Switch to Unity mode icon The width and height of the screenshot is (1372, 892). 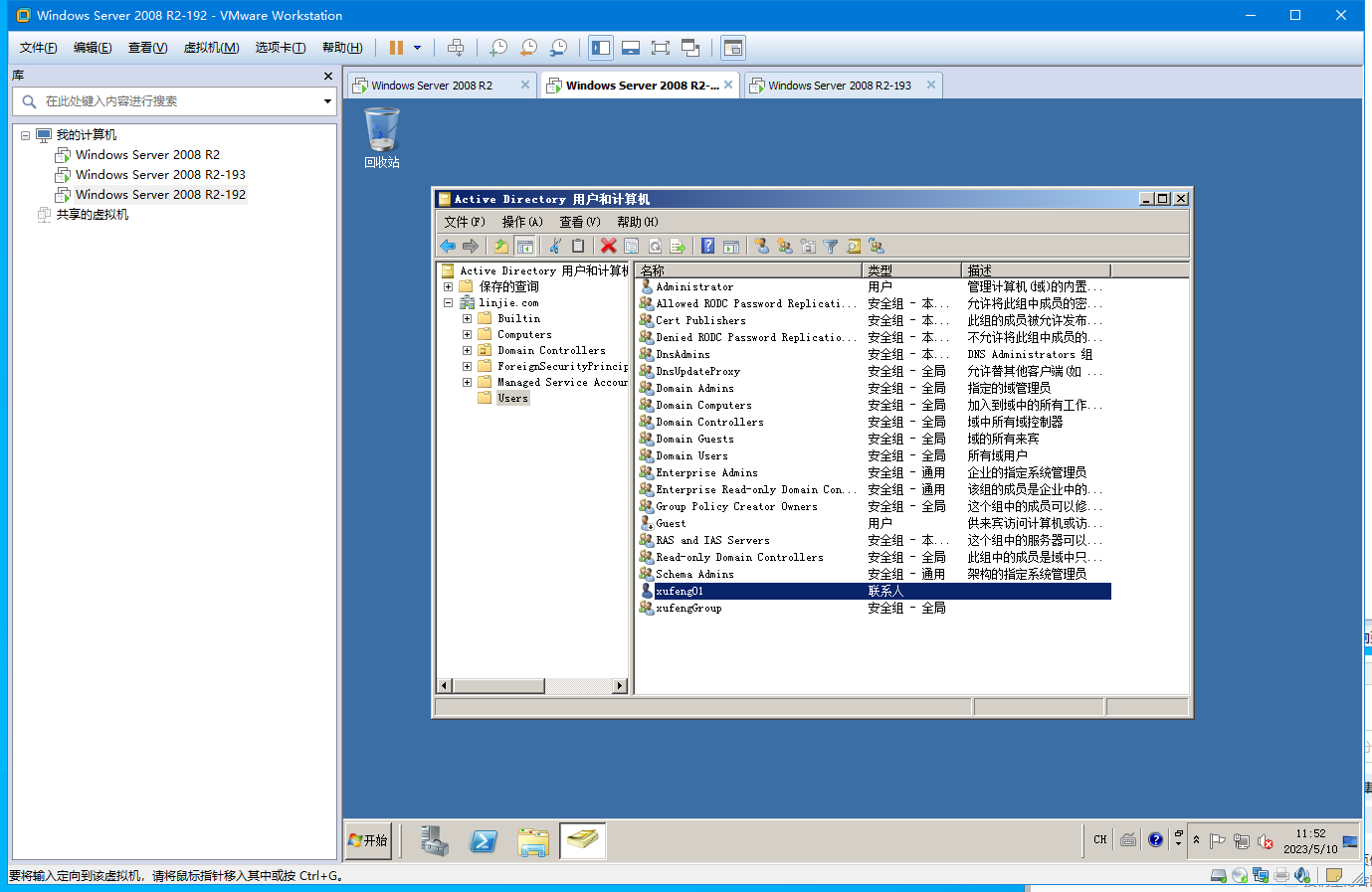pos(690,48)
